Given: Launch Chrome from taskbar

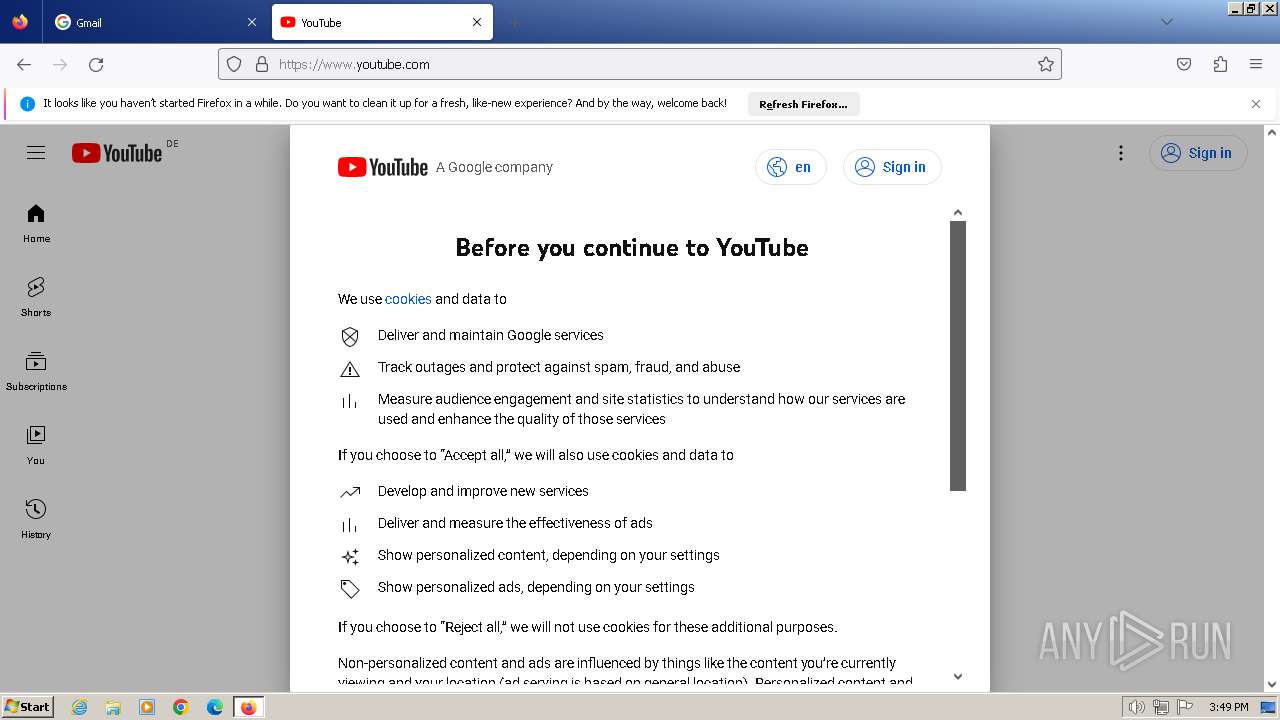Looking at the screenshot, I should (x=181, y=707).
